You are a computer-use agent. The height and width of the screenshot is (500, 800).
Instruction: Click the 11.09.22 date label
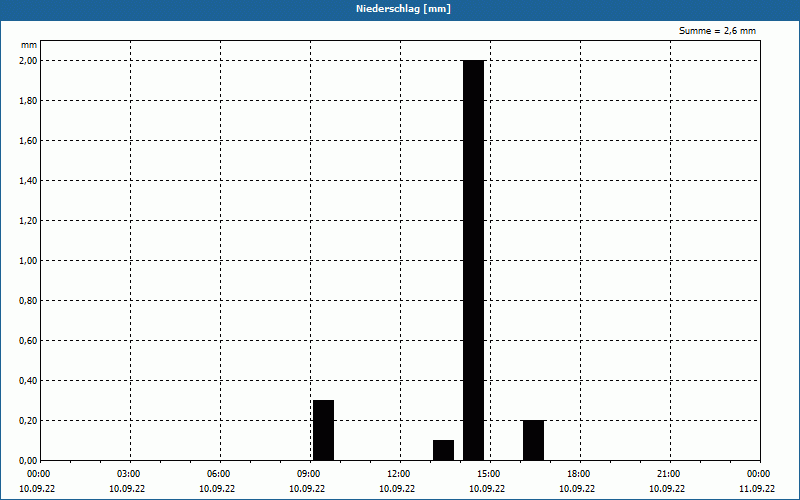(x=757, y=488)
